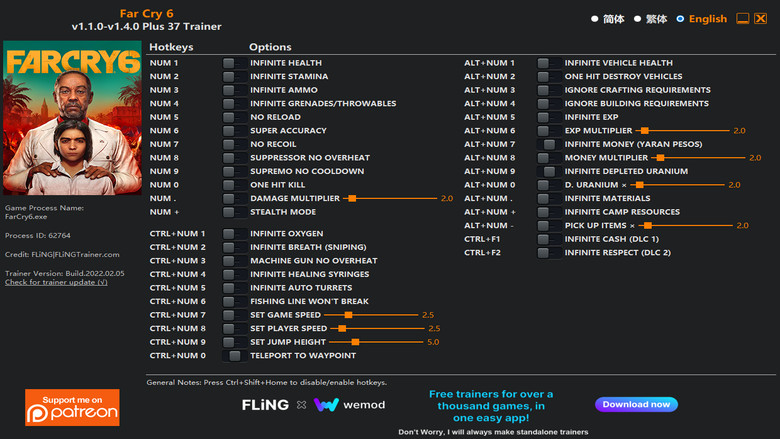Click Check for trainer update link
The height and width of the screenshot is (439, 780).
tap(56, 282)
